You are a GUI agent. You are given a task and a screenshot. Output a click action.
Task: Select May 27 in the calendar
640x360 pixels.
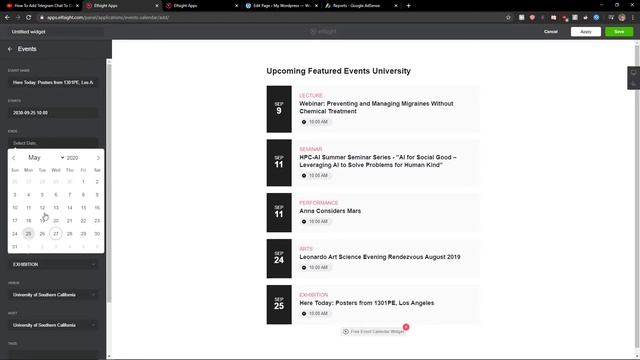click(56, 233)
